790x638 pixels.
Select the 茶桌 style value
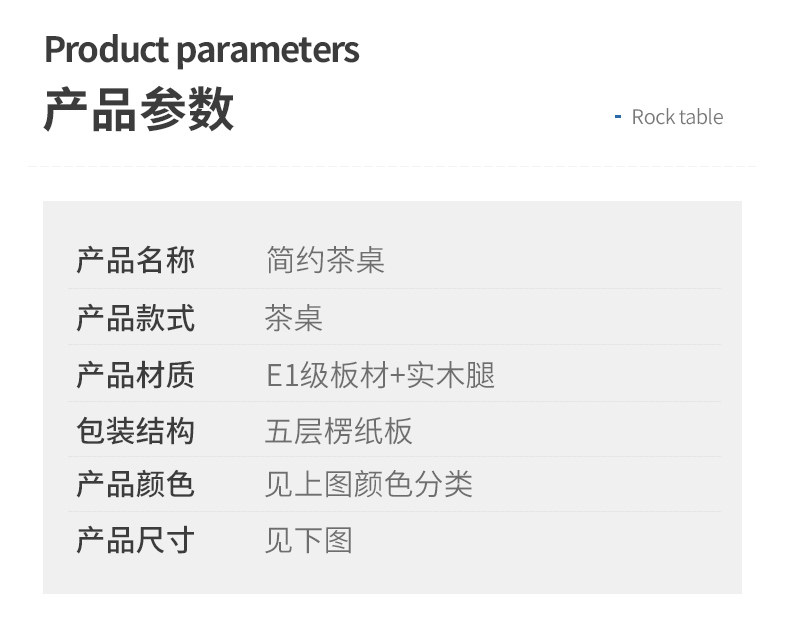coord(294,319)
